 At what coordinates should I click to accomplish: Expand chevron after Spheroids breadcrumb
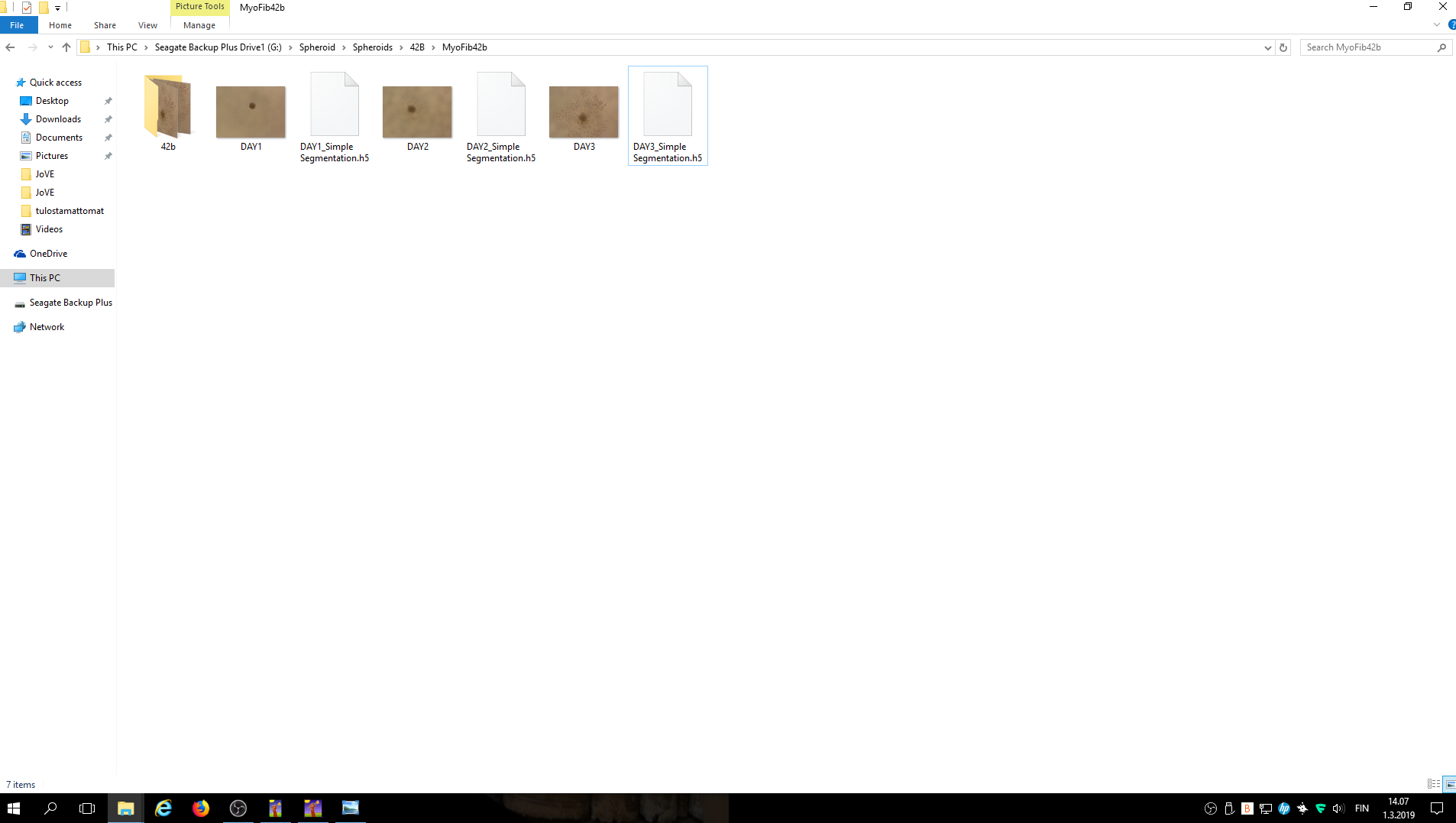401,47
